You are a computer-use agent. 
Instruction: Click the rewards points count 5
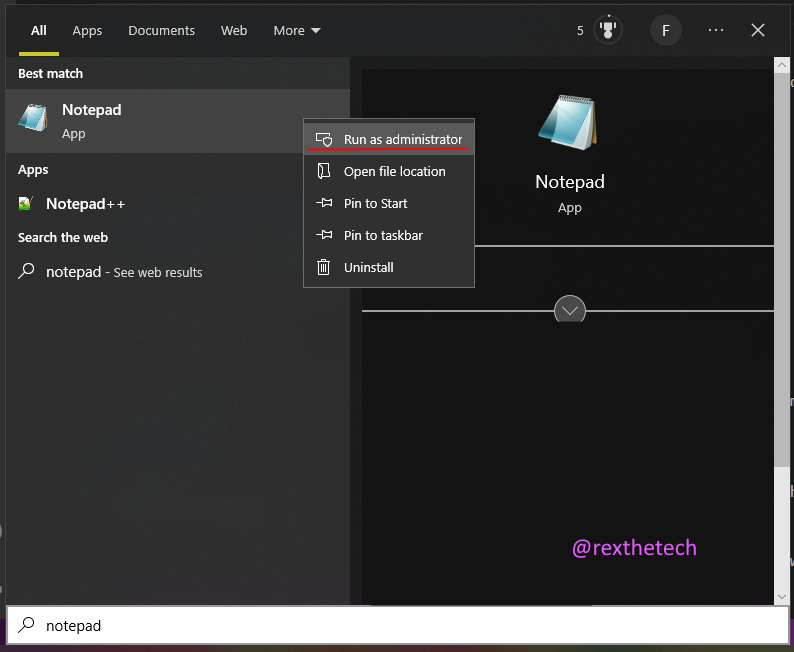point(580,31)
